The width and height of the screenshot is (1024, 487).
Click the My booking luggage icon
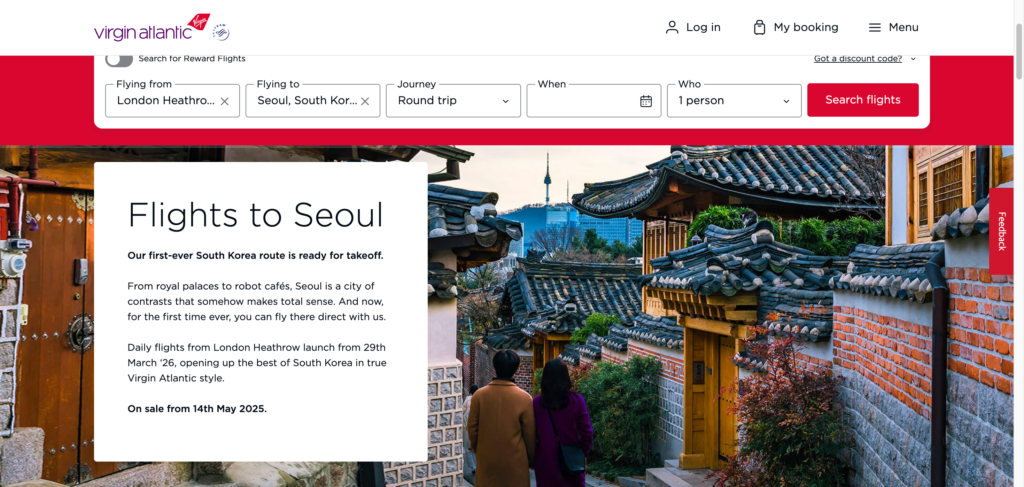(x=759, y=27)
